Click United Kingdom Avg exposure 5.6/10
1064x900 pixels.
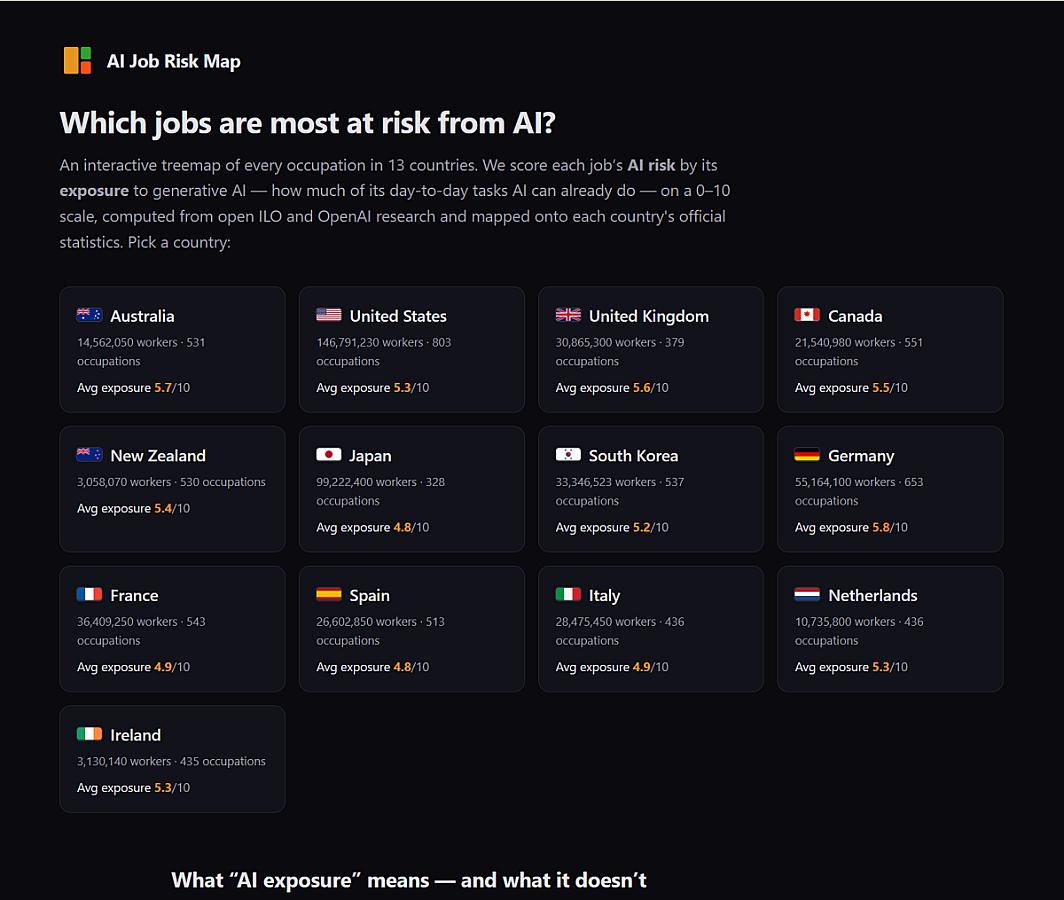click(612, 388)
